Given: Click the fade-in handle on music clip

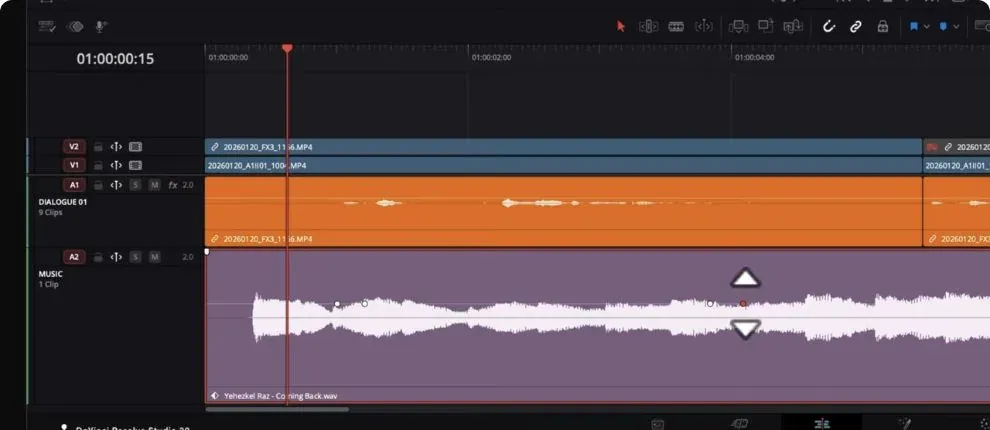Looking at the screenshot, I should (x=207, y=252).
